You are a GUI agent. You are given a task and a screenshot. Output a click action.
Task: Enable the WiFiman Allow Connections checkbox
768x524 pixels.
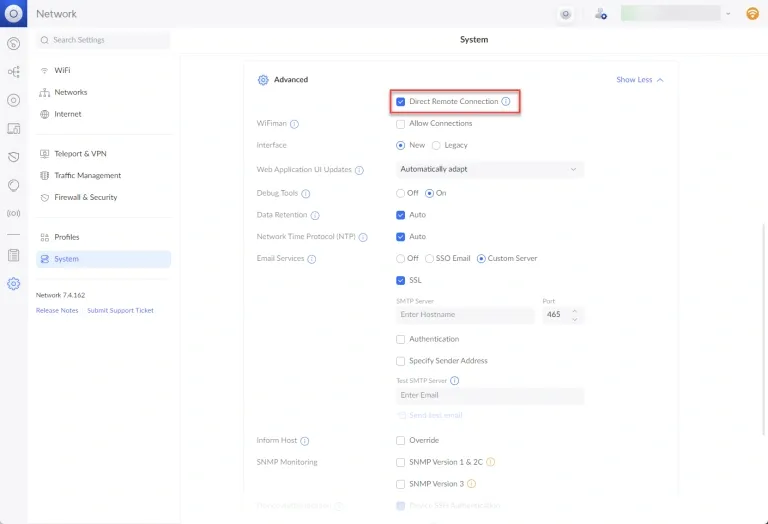click(401, 124)
